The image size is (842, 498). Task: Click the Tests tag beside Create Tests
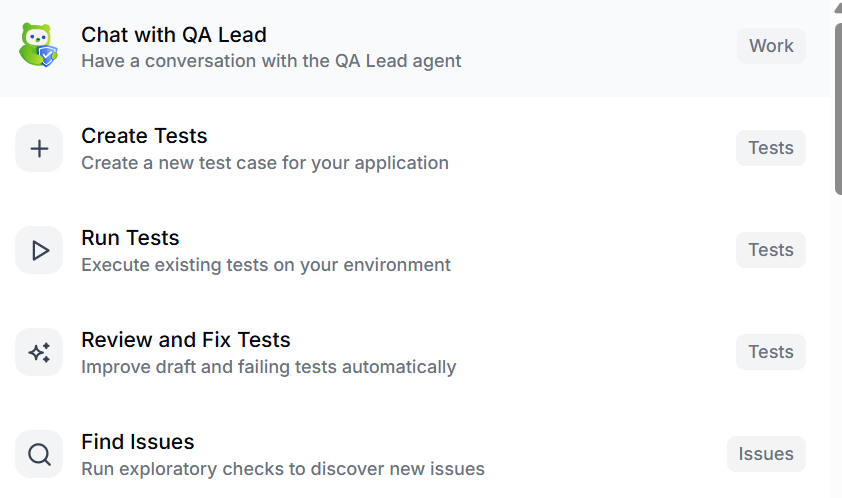click(x=771, y=148)
